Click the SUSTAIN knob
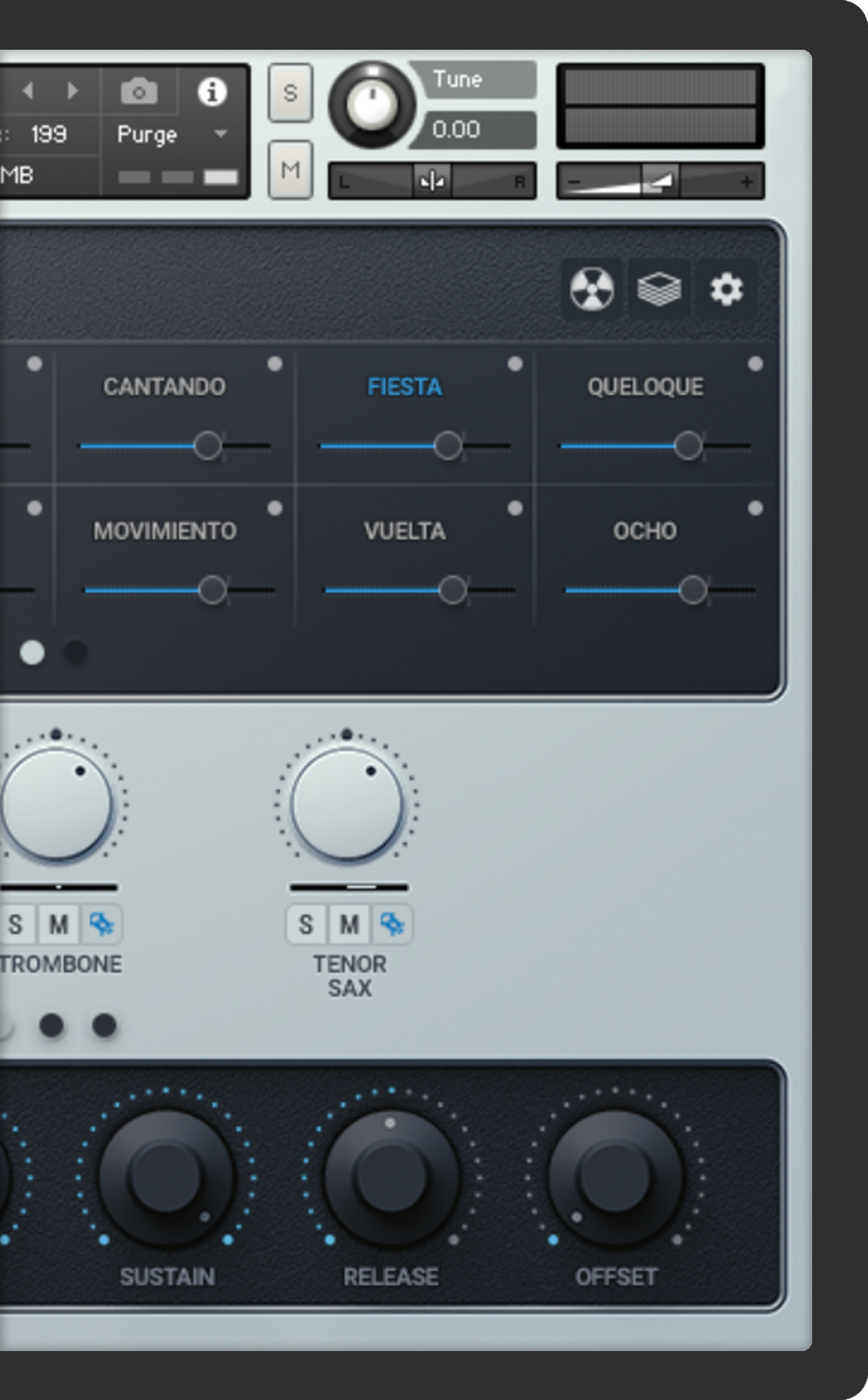This screenshot has width=868, height=1400. (166, 1178)
